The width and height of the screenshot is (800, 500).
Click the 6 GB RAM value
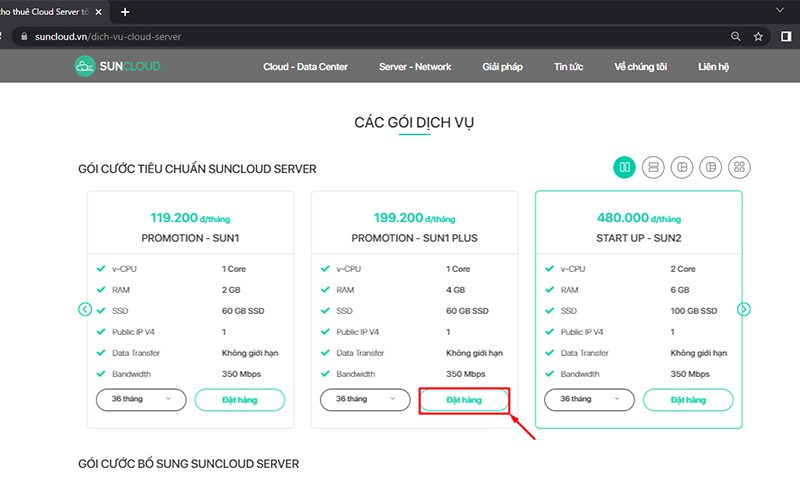coord(680,290)
